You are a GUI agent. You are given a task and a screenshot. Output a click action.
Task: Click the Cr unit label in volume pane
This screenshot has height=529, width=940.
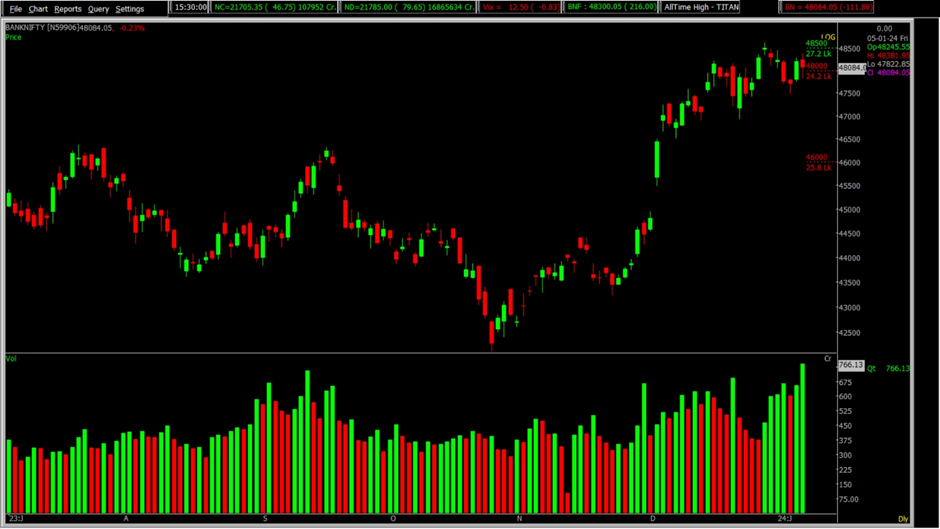827,358
